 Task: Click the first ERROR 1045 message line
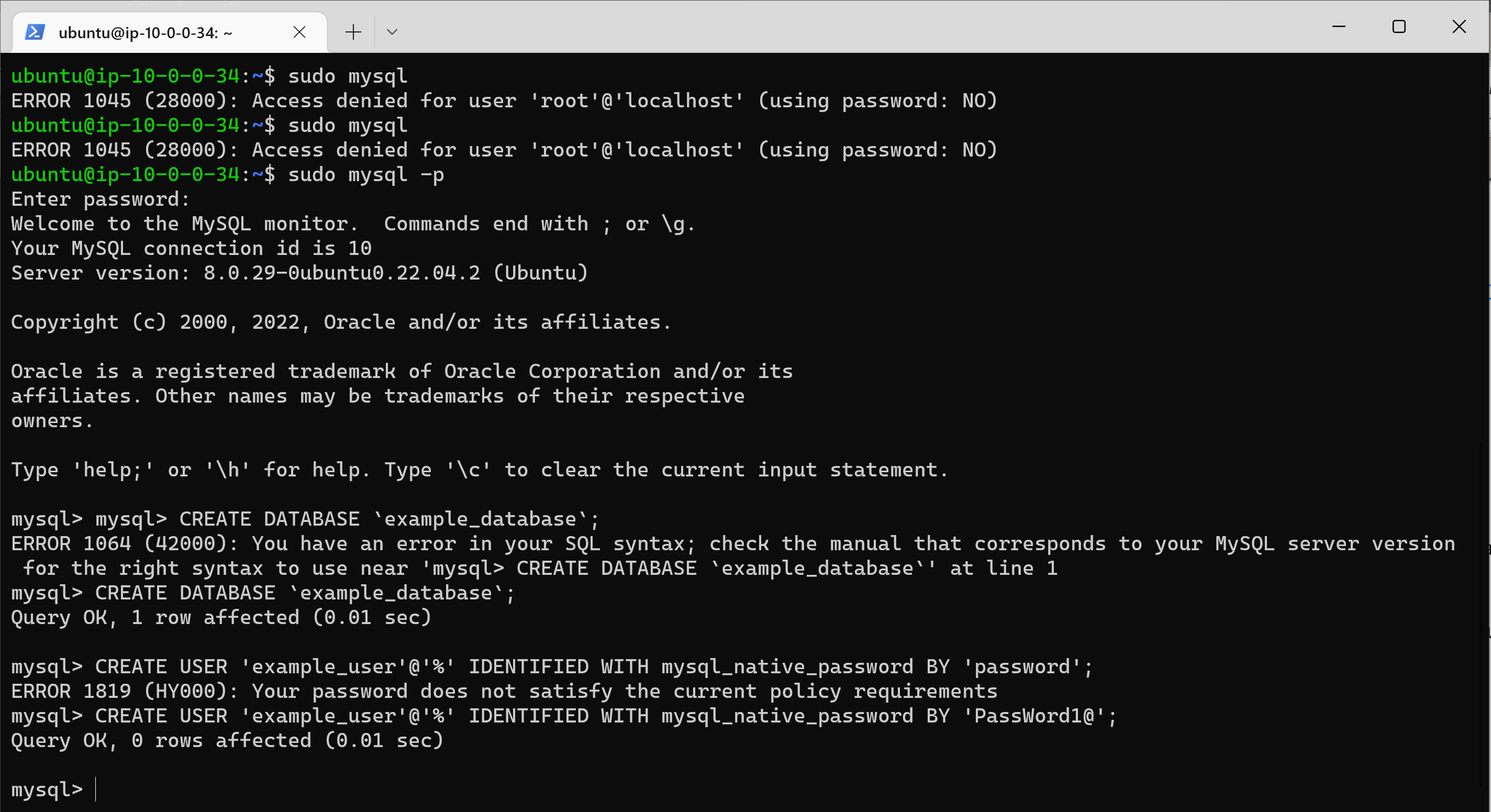290,99
